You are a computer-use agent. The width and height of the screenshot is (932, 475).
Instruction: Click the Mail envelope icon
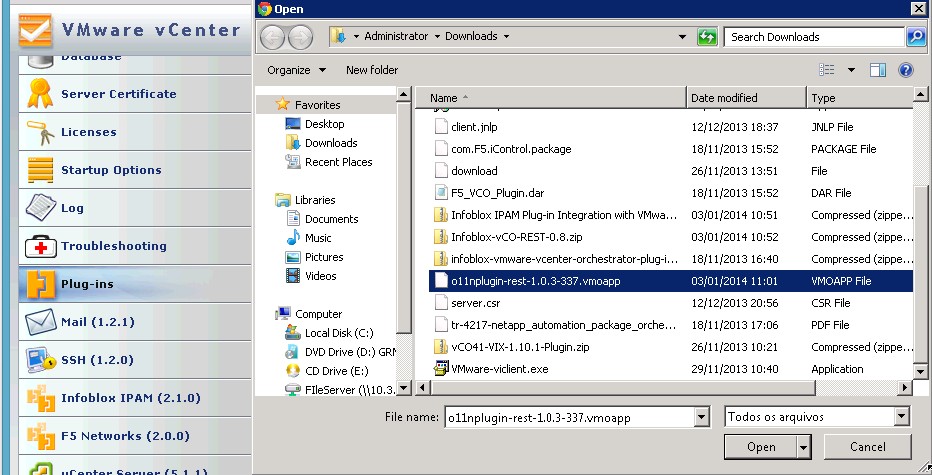pos(39,322)
